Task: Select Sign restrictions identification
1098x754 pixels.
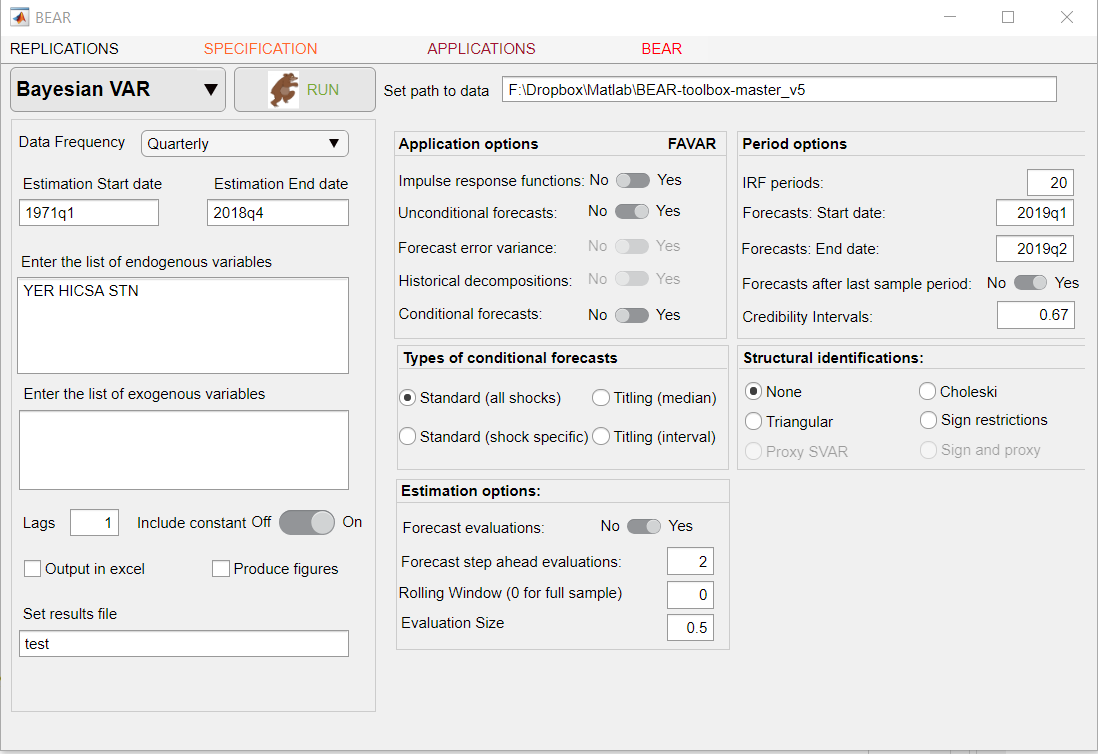Action: (x=928, y=420)
